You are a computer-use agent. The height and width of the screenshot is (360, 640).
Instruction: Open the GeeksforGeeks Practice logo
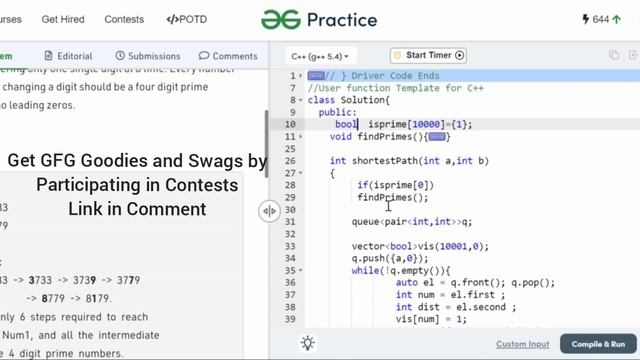[x=319, y=20]
